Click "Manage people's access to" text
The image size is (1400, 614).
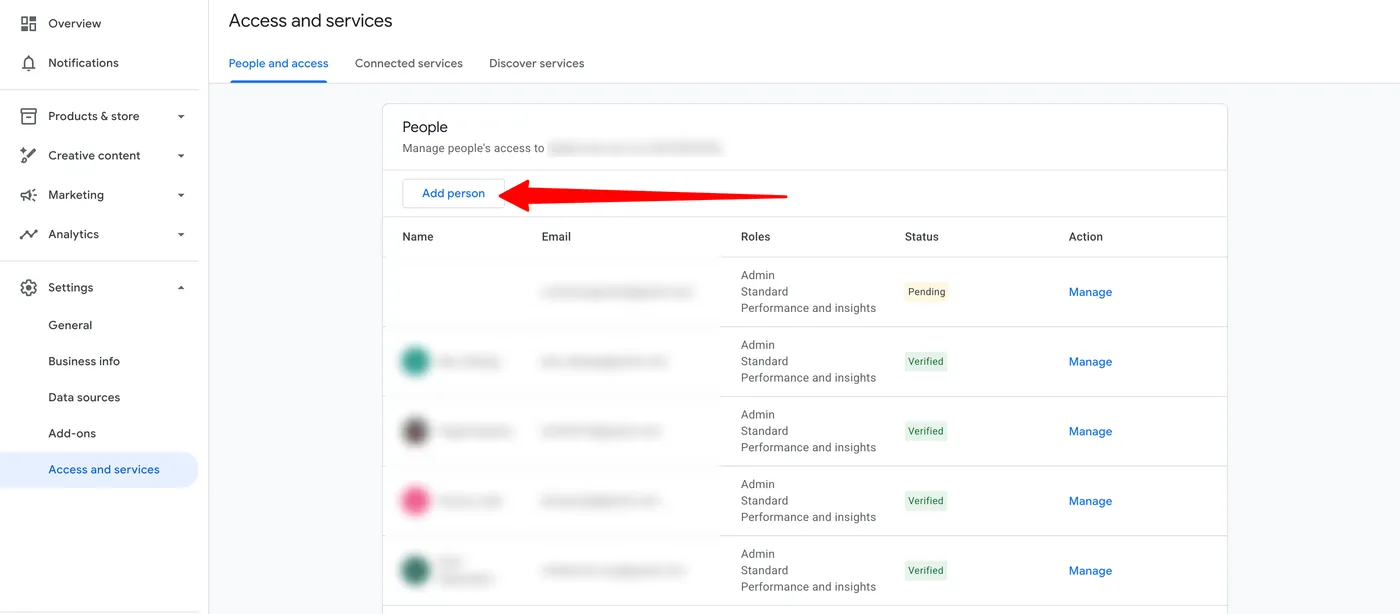[473, 148]
